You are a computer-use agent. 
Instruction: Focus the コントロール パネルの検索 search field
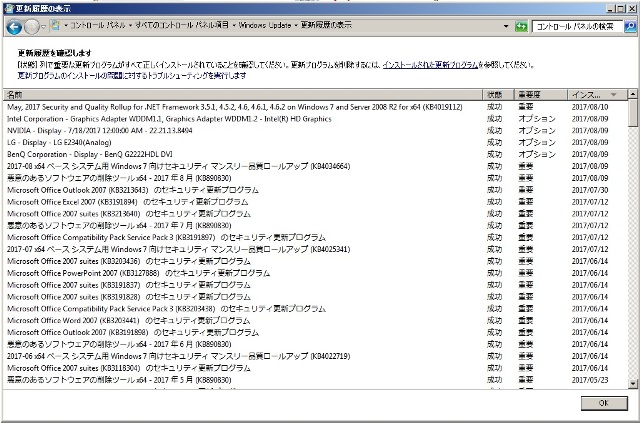pyautogui.click(x=577, y=27)
